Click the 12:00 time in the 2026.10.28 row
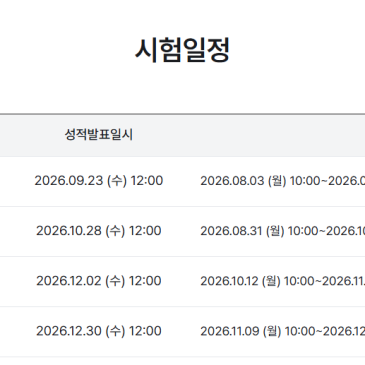The image size is (365, 365). click(145, 231)
